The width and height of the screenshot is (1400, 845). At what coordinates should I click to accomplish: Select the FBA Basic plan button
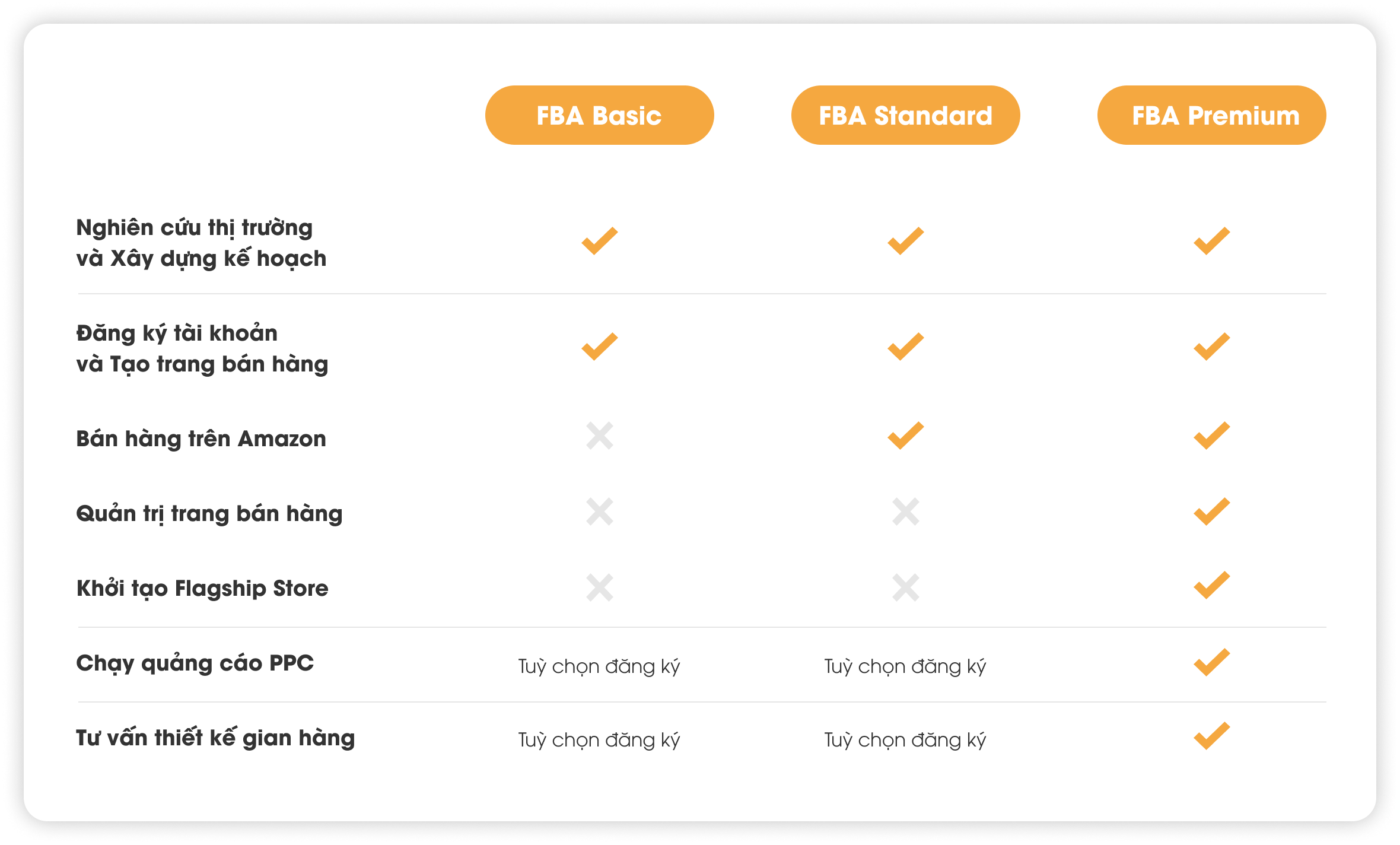click(x=599, y=115)
